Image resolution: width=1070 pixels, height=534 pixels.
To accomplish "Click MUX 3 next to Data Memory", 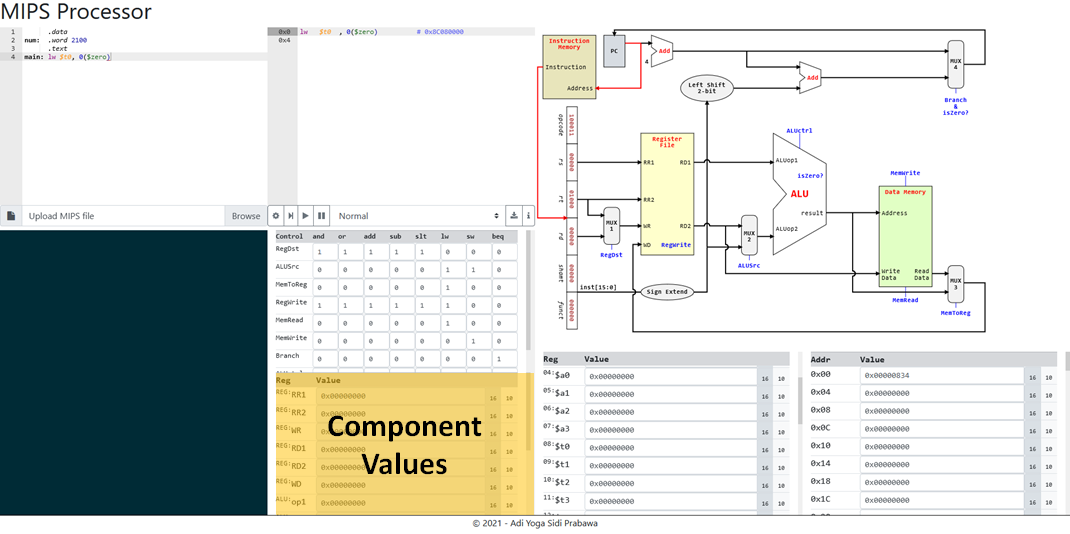I will [956, 284].
